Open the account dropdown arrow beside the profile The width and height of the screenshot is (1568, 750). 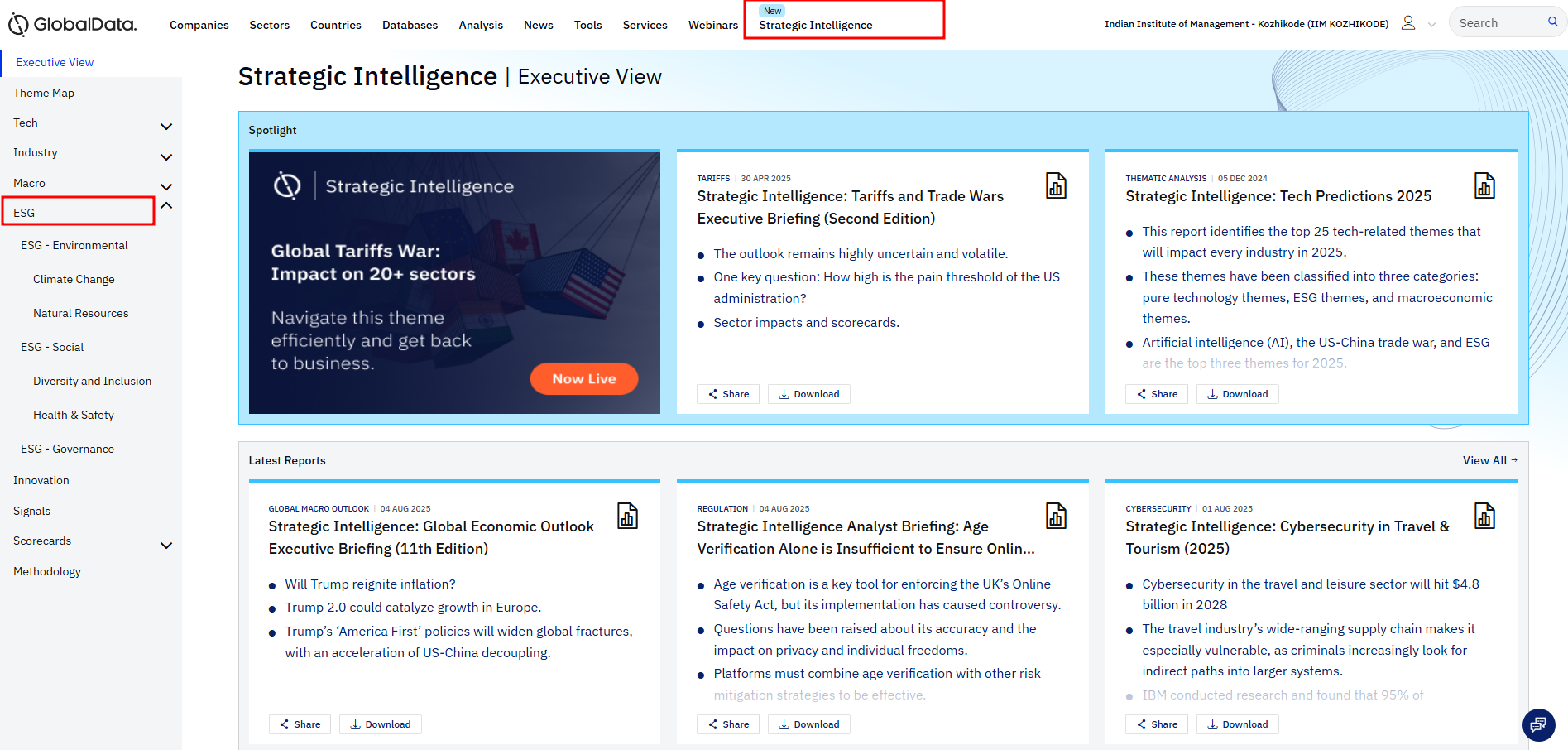pos(1431,25)
